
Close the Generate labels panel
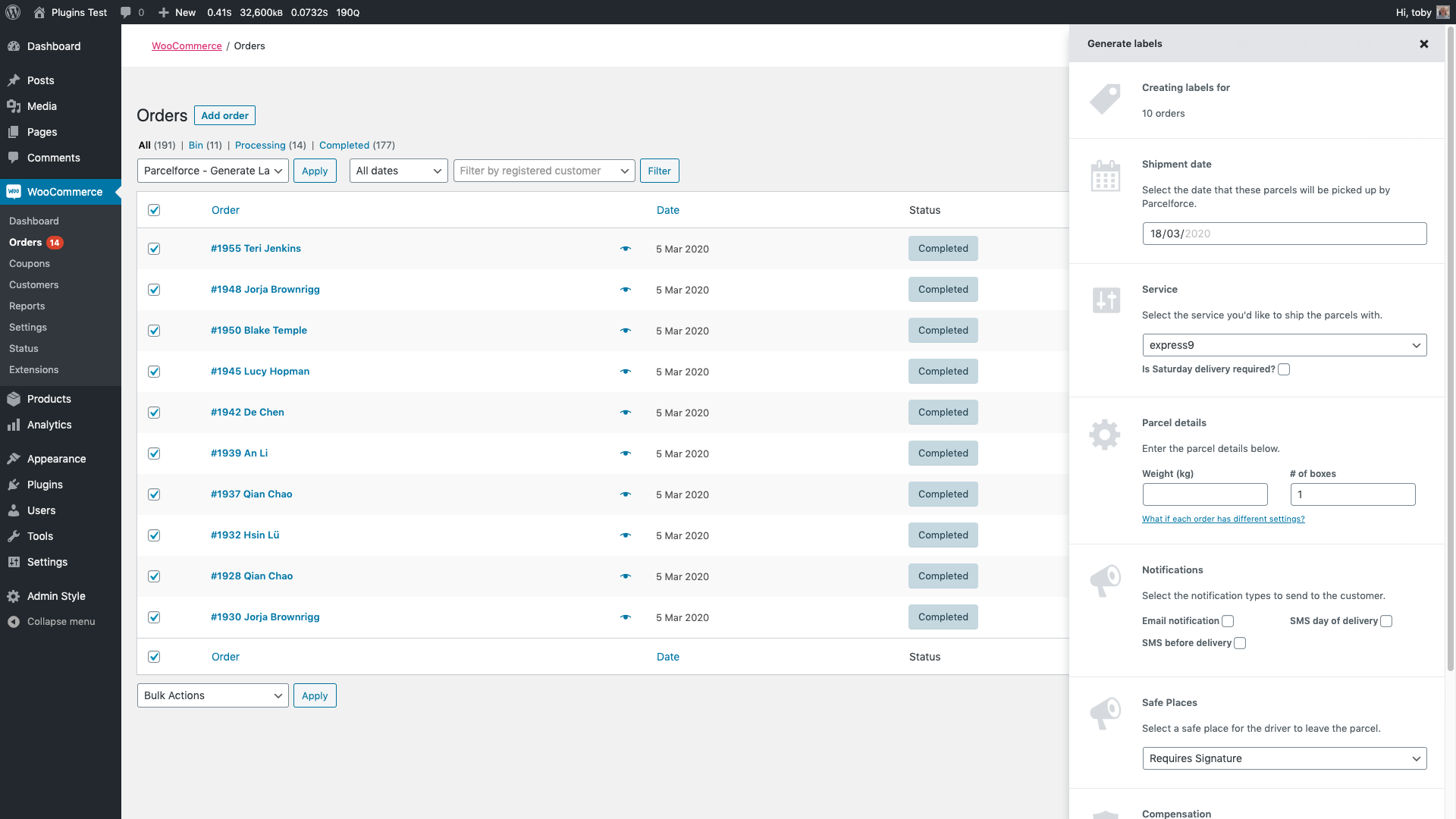[1424, 44]
